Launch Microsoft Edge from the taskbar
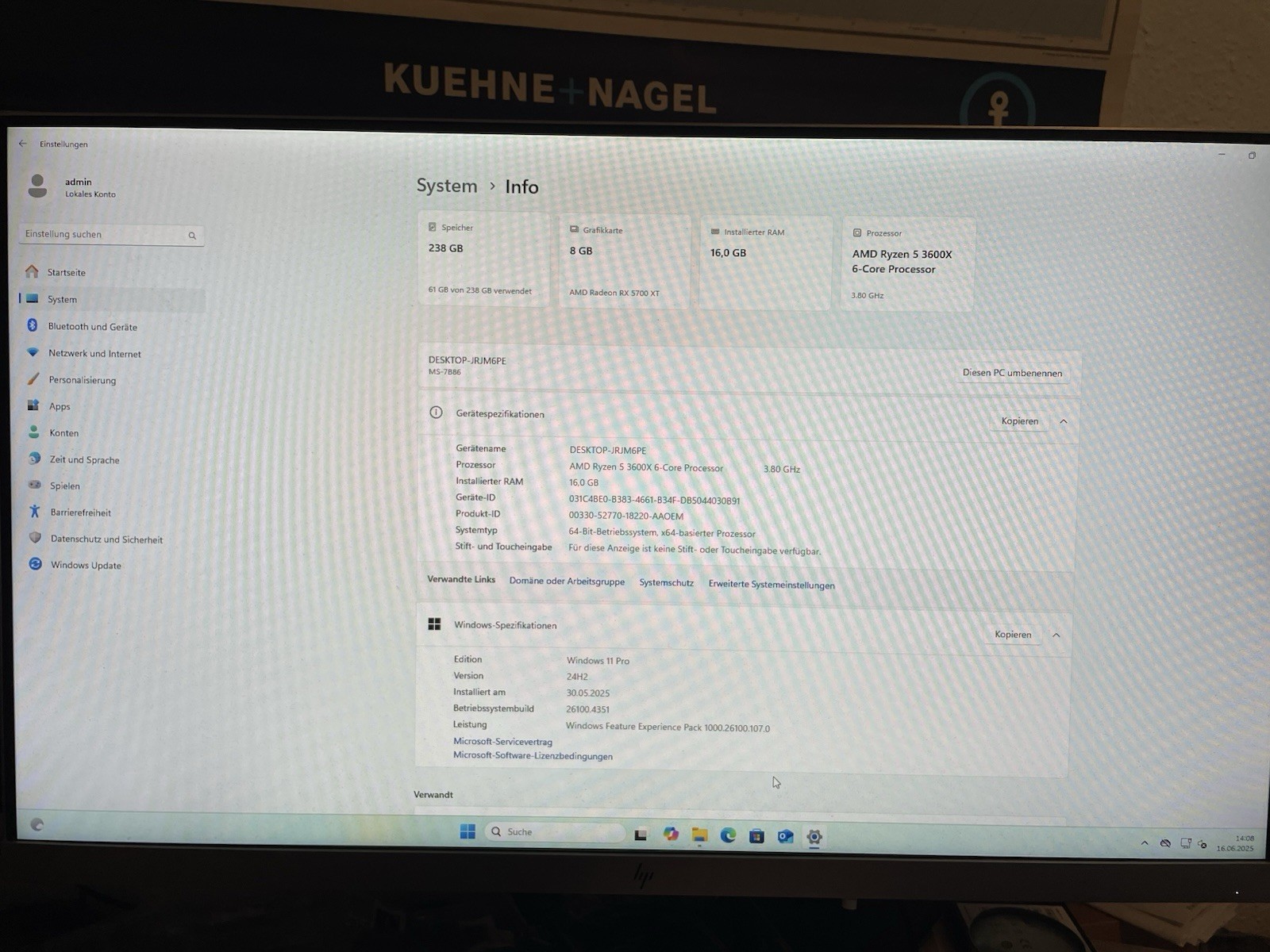The width and height of the screenshot is (1270, 952). (728, 835)
